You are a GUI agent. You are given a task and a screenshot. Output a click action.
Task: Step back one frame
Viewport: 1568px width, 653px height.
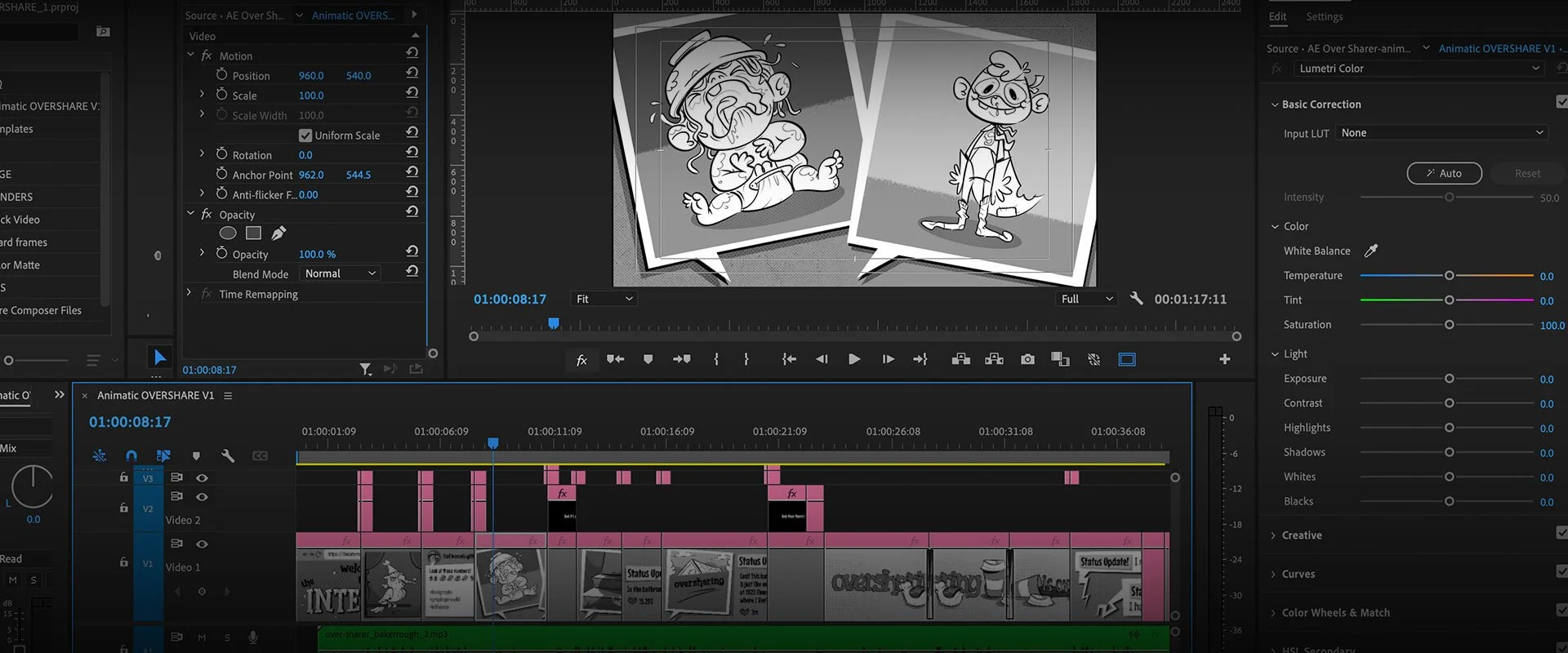point(822,359)
